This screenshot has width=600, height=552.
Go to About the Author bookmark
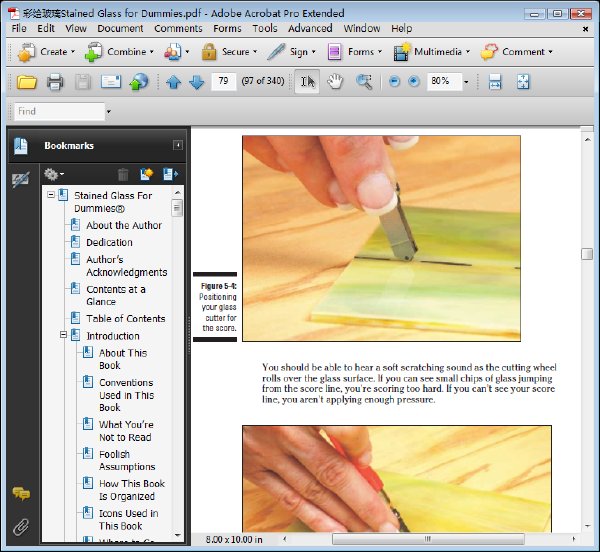tap(124, 225)
